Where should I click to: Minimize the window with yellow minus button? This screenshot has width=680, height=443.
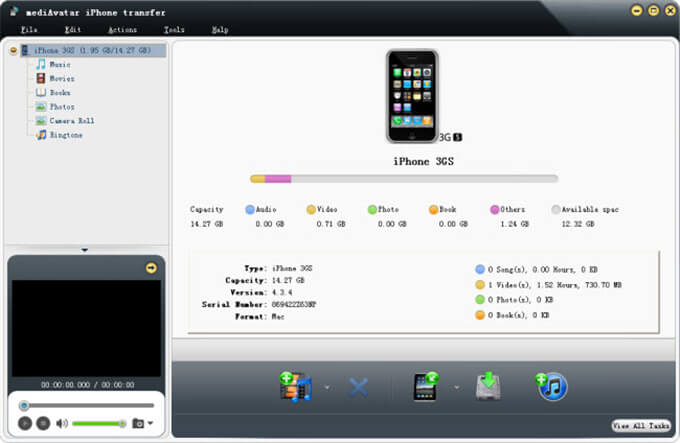[637, 11]
